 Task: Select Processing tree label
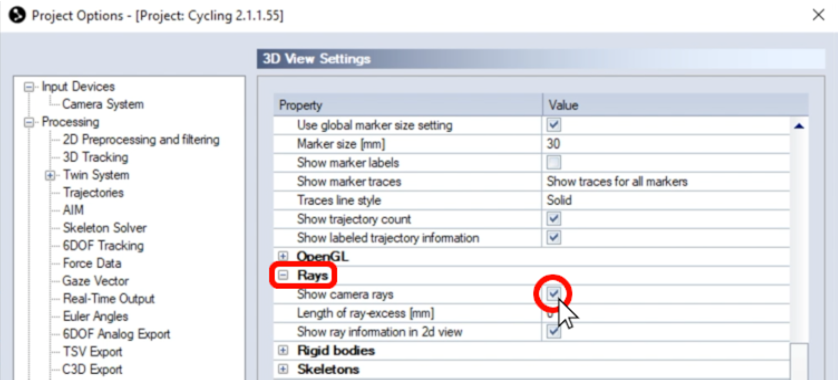(71, 122)
